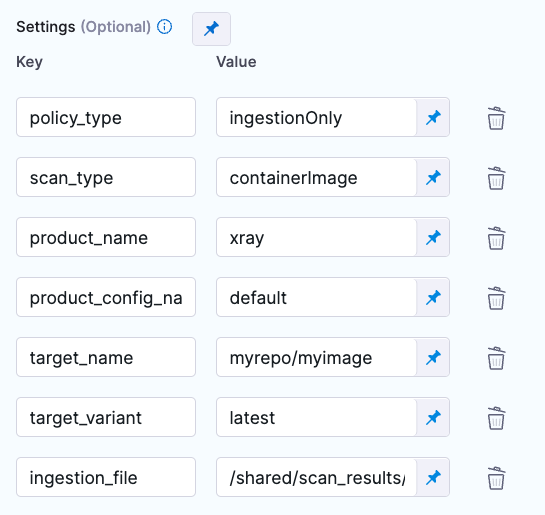545x515 pixels.
Task: Focus the scan_type key field
Action: (x=106, y=177)
